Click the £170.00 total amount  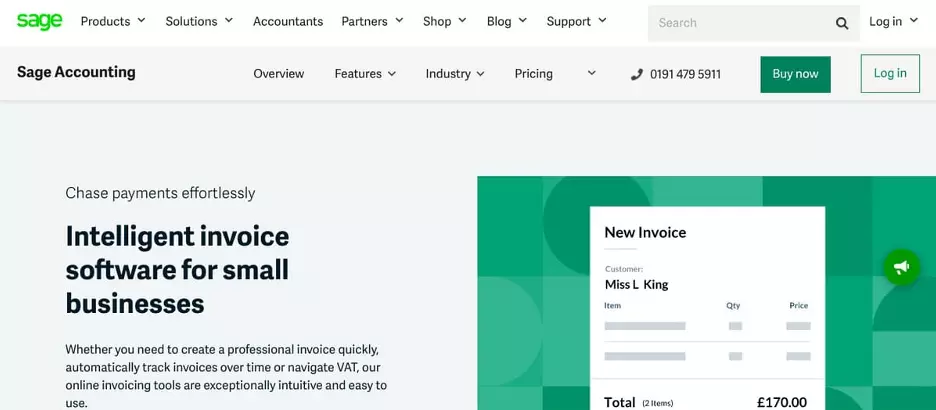[782, 402]
